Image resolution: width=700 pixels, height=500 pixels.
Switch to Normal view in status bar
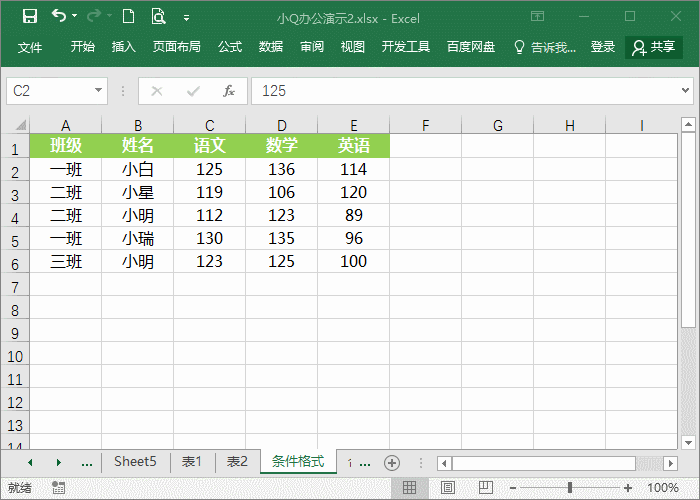point(409,488)
